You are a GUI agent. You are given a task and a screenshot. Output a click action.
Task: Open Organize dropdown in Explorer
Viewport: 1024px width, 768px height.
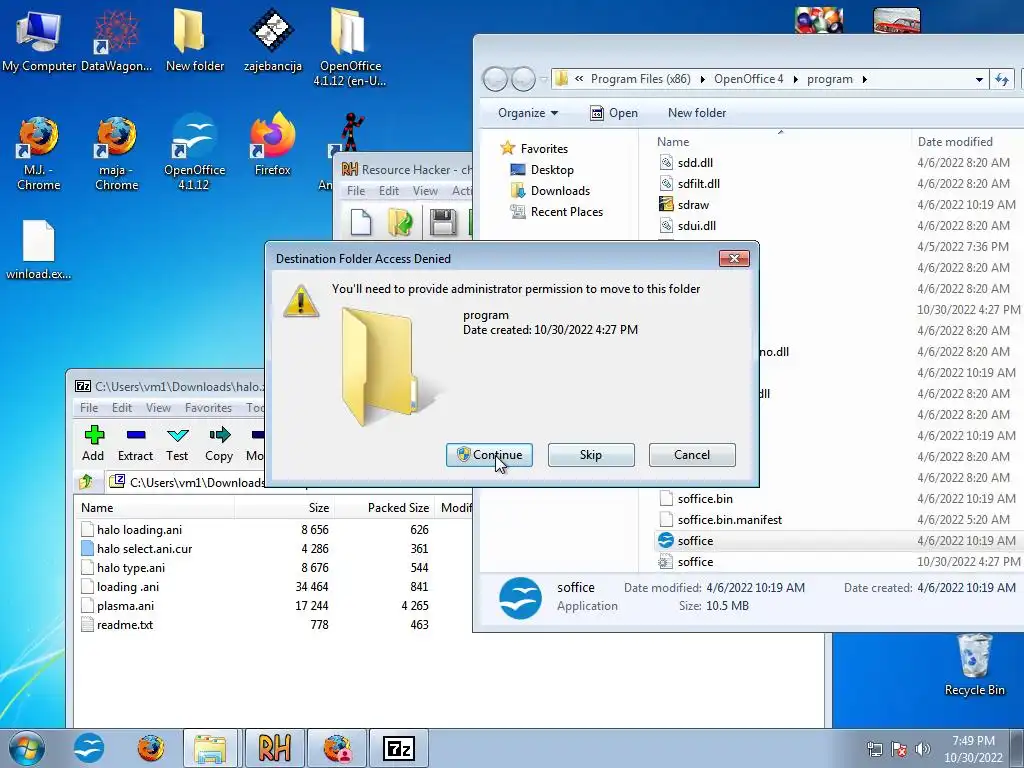pos(528,113)
